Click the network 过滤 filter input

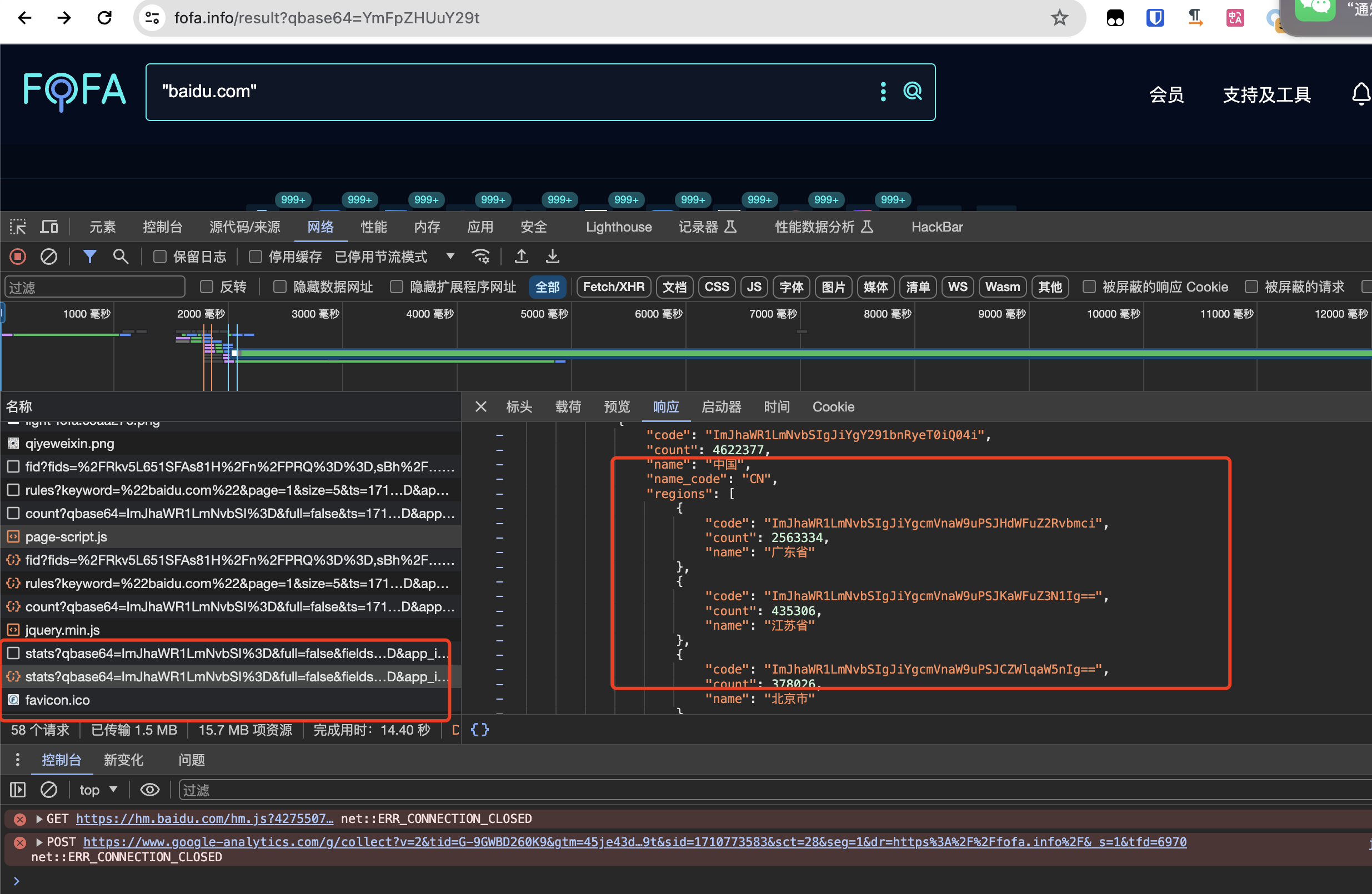[x=95, y=287]
